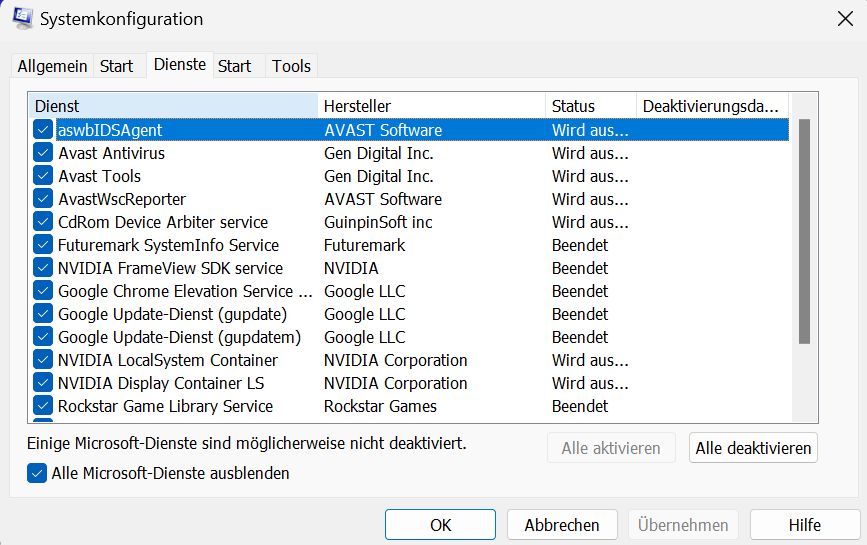Screen dimensions: 867x545
Task: Click the services list vertical scrollbar thumb
Action: 805,232
